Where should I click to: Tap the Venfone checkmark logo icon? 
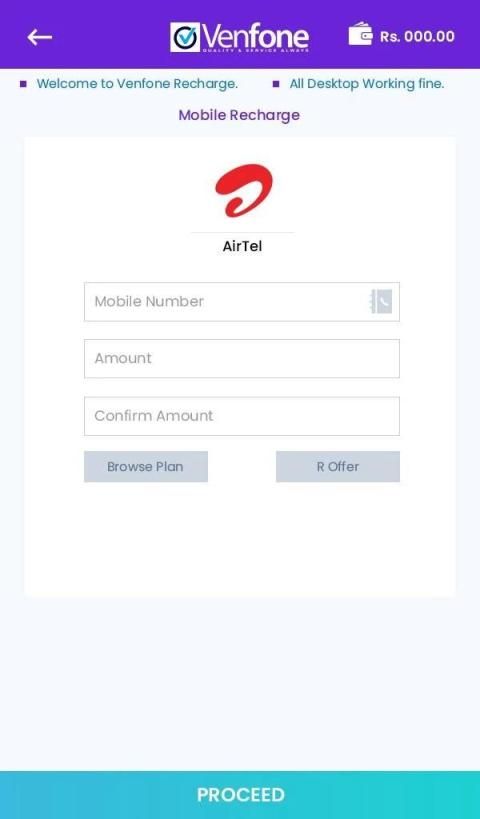tap(185, 37)
